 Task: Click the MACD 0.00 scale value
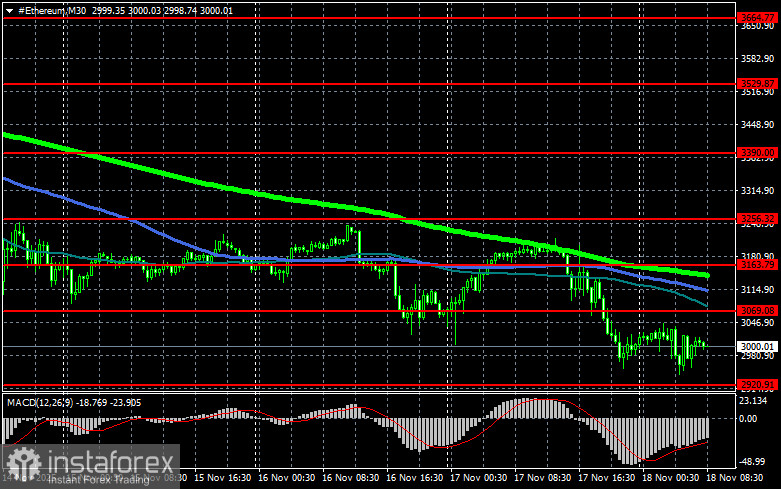(749, 419)
